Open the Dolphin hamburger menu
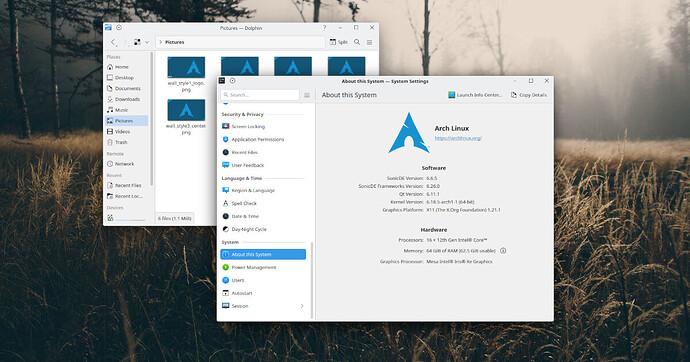Screen dimensions: 690x362 [x=370, y=42]
